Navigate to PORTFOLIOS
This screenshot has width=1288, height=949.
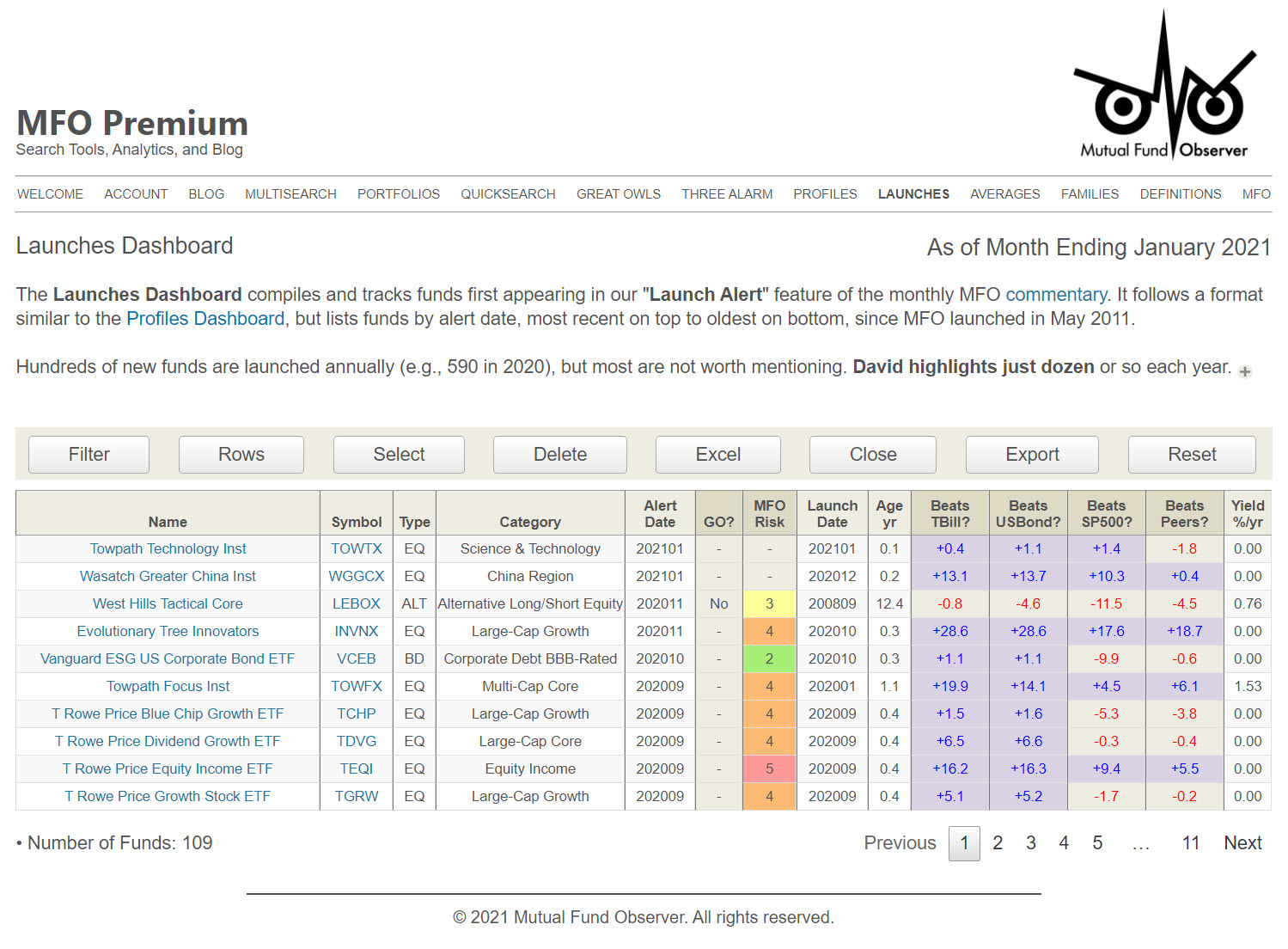[399, 194]
